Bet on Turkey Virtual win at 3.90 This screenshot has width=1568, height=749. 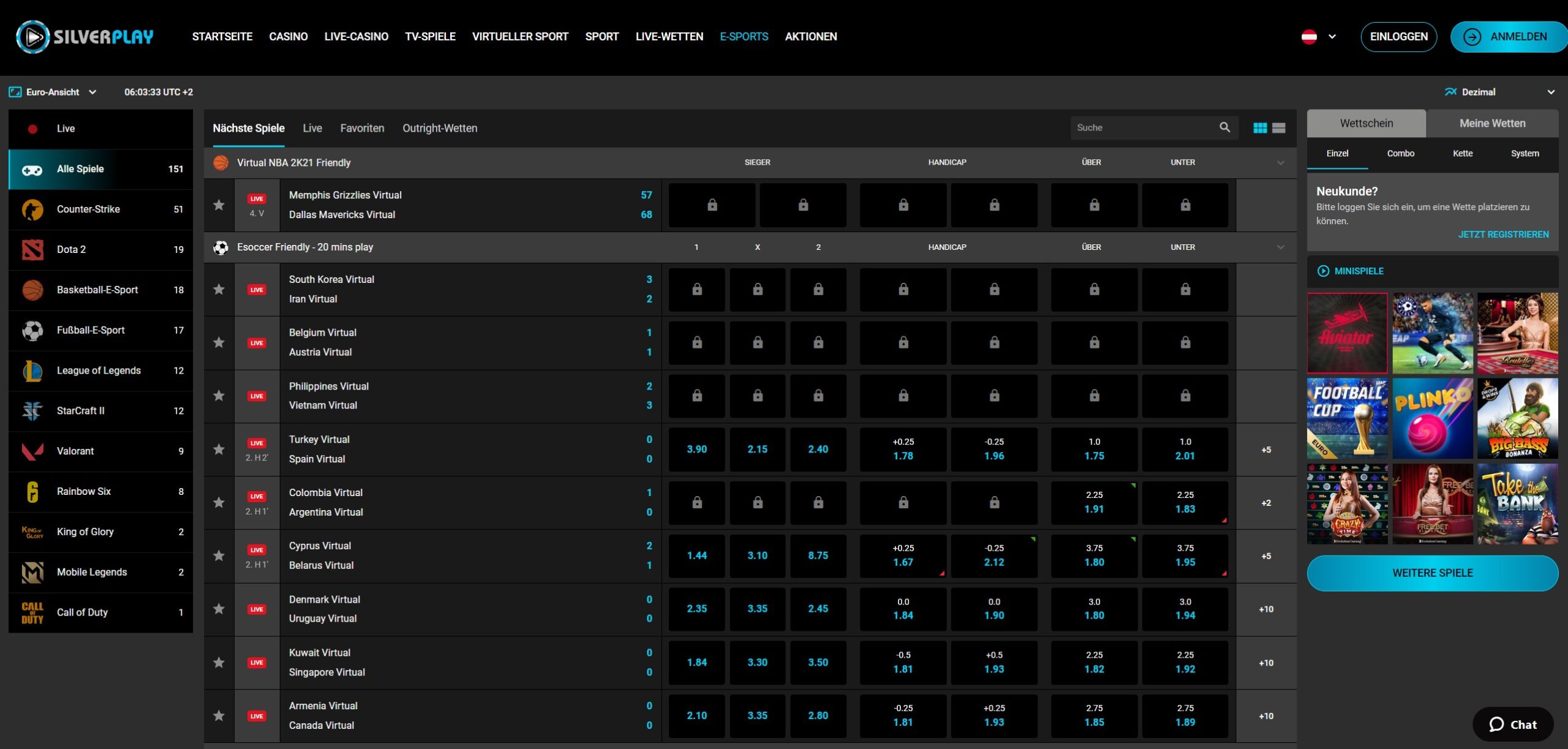coord(697,450)
